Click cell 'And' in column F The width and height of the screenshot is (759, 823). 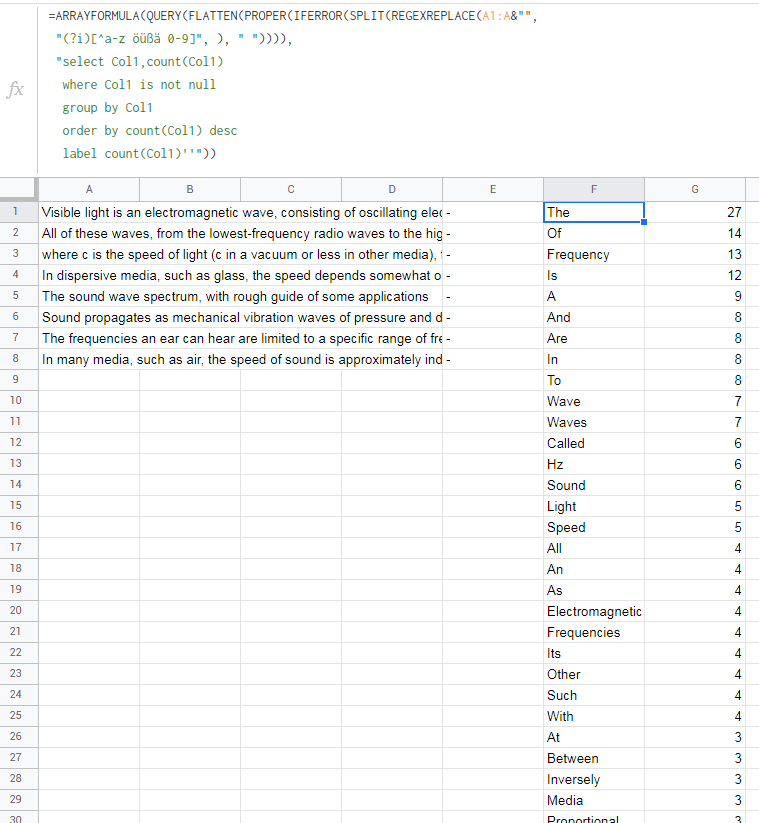tap(594, 317)
